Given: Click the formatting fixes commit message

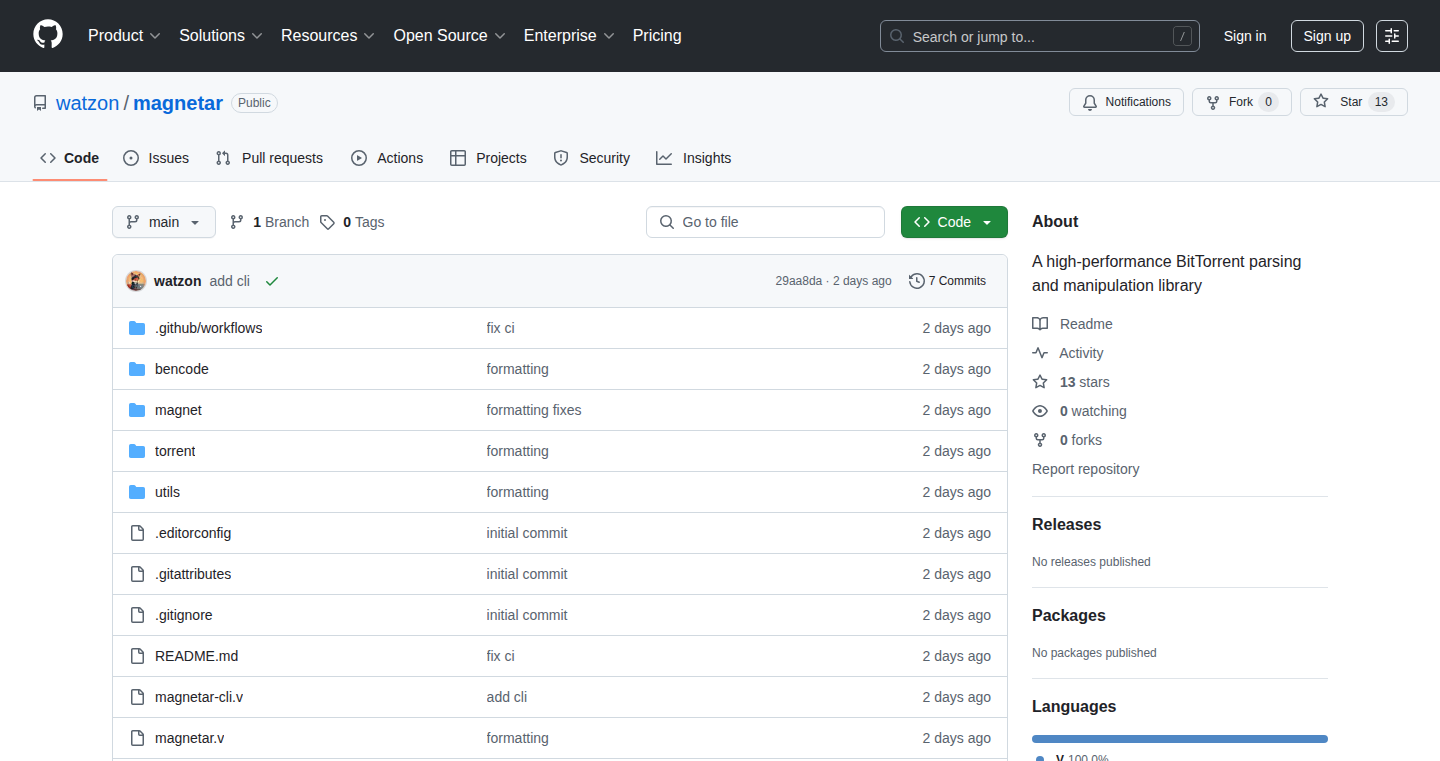Looking at the screenshot, I should tap(534, 410).
